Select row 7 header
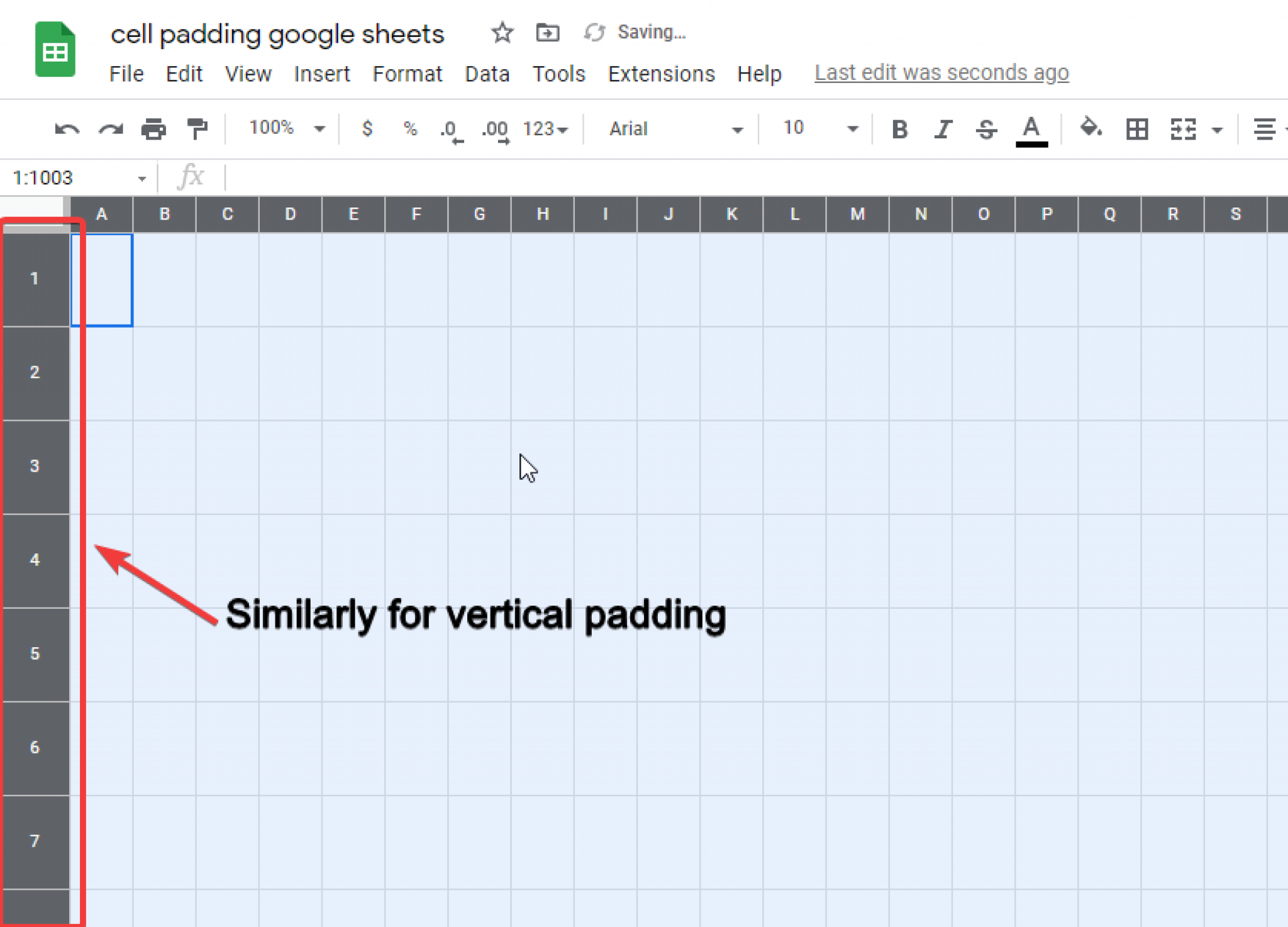Image resolution: width=1288 pixels, height=927 pixels. pyautogui.click(x=35, y=841)
